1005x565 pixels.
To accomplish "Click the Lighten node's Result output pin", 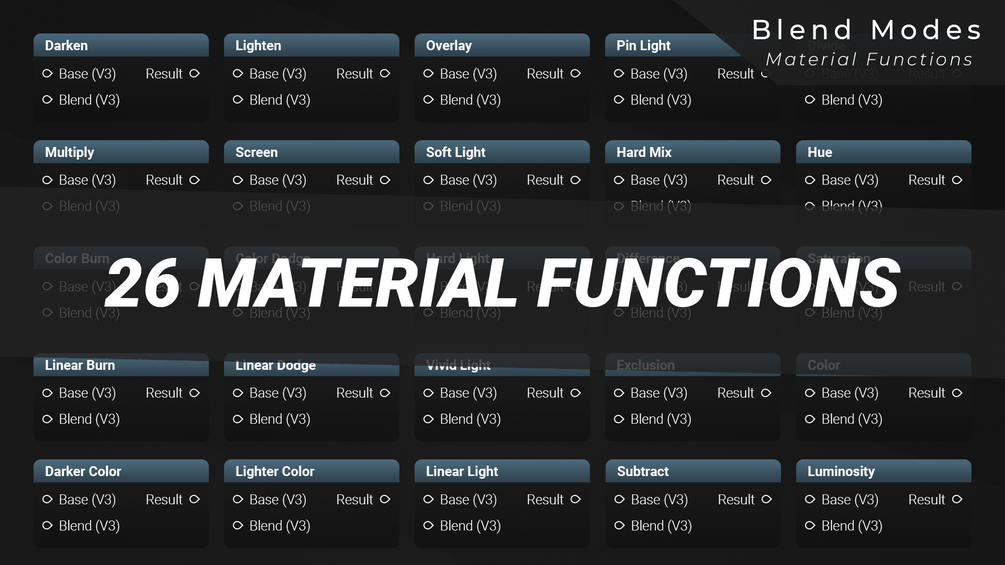I will pyautogui.click(x=385, y=74).
